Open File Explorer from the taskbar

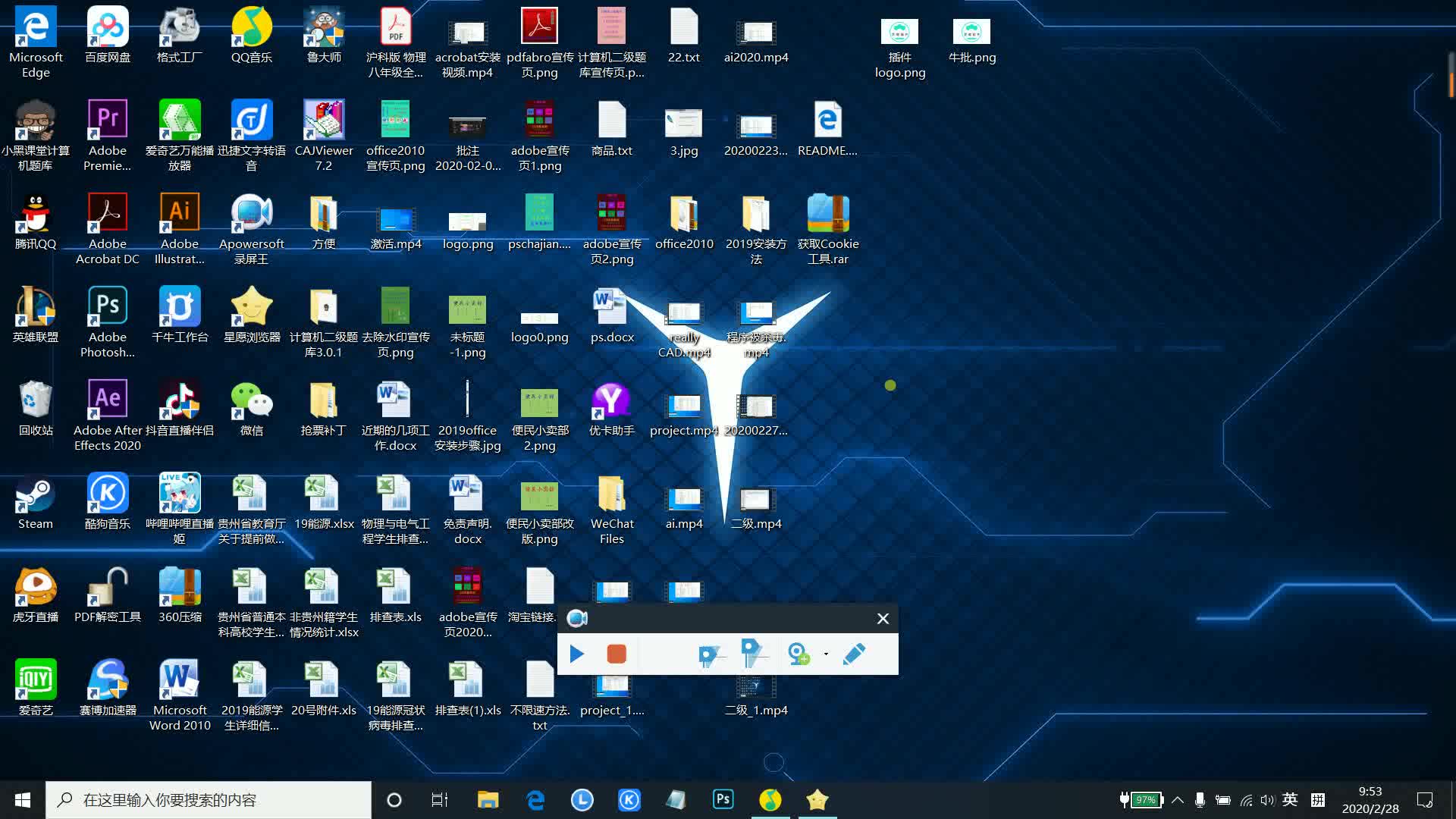488,800
